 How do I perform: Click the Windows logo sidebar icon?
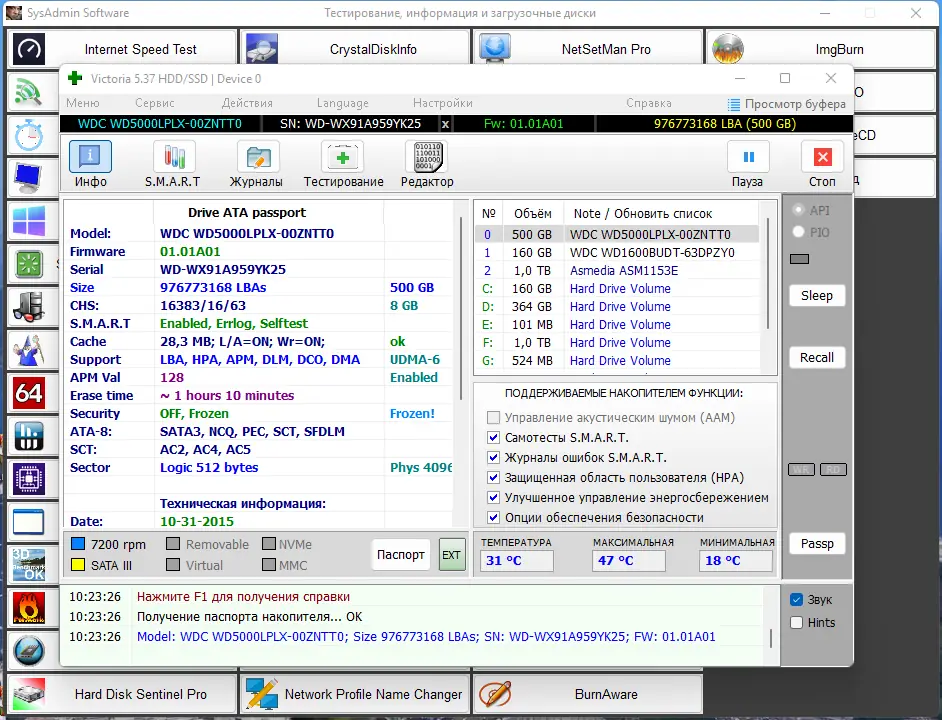pos(28,221)
